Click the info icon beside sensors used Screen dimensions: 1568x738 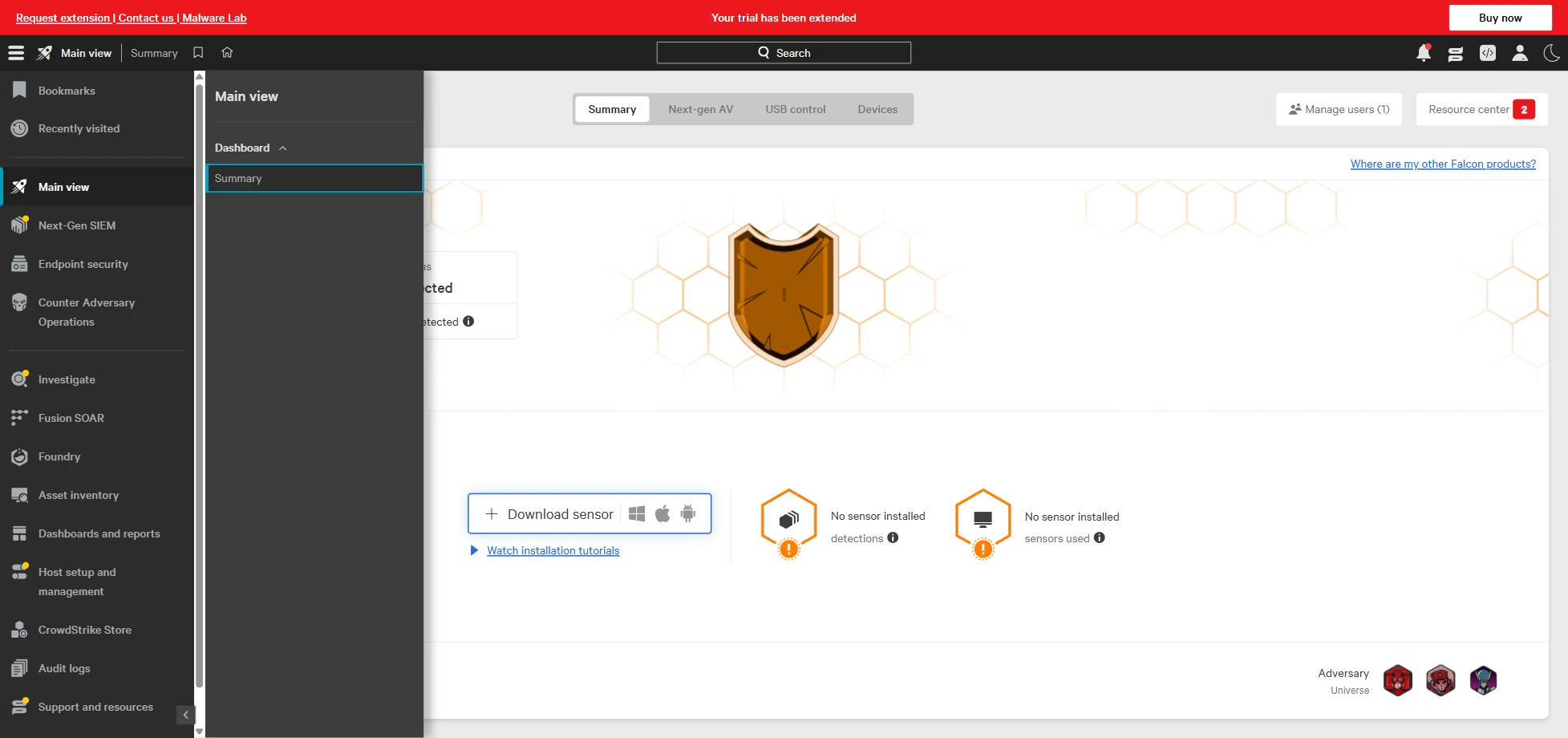pyautogui.click(x=1100, y=538)
